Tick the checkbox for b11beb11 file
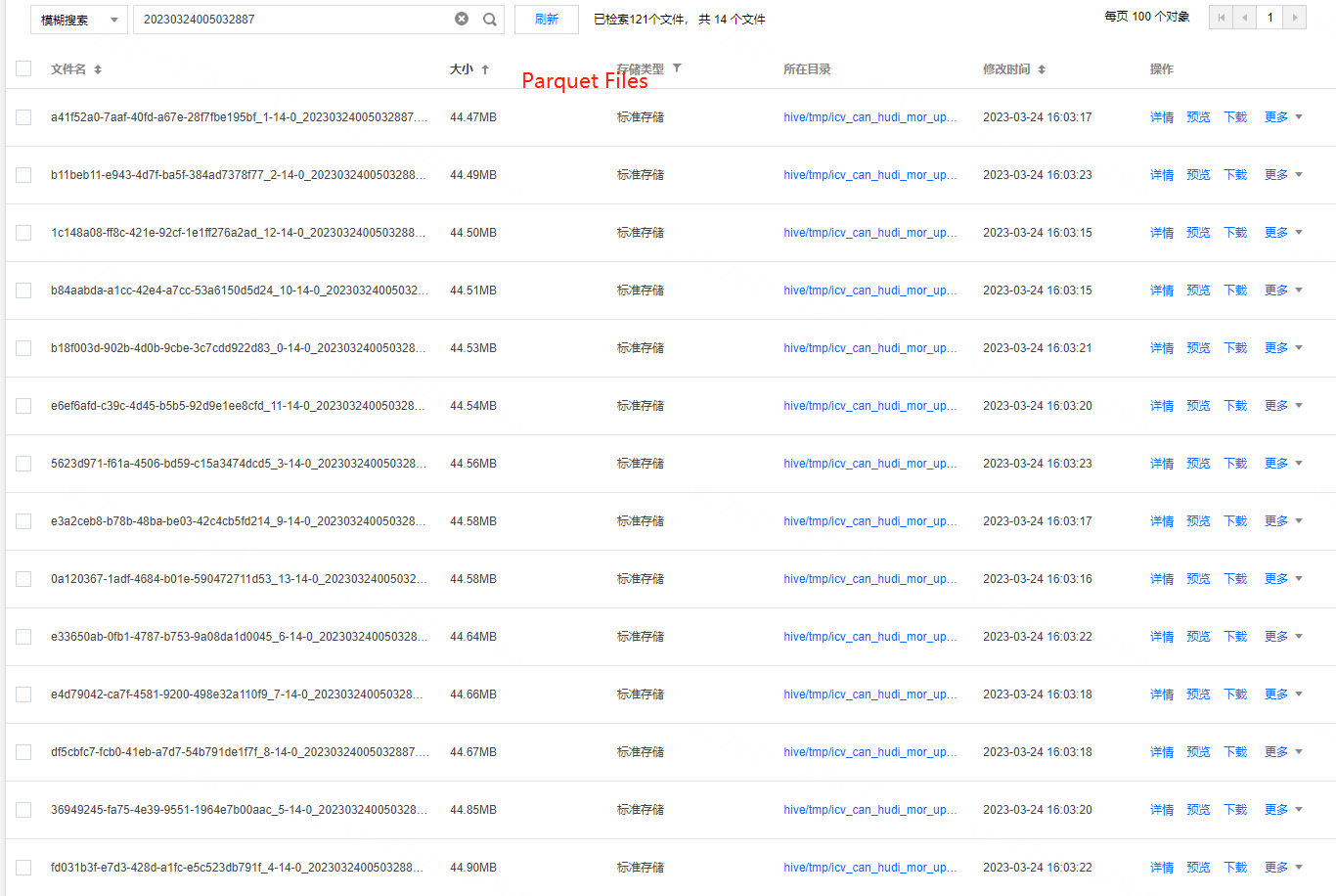The image size is (1336, 896). (x=23, y=175)
